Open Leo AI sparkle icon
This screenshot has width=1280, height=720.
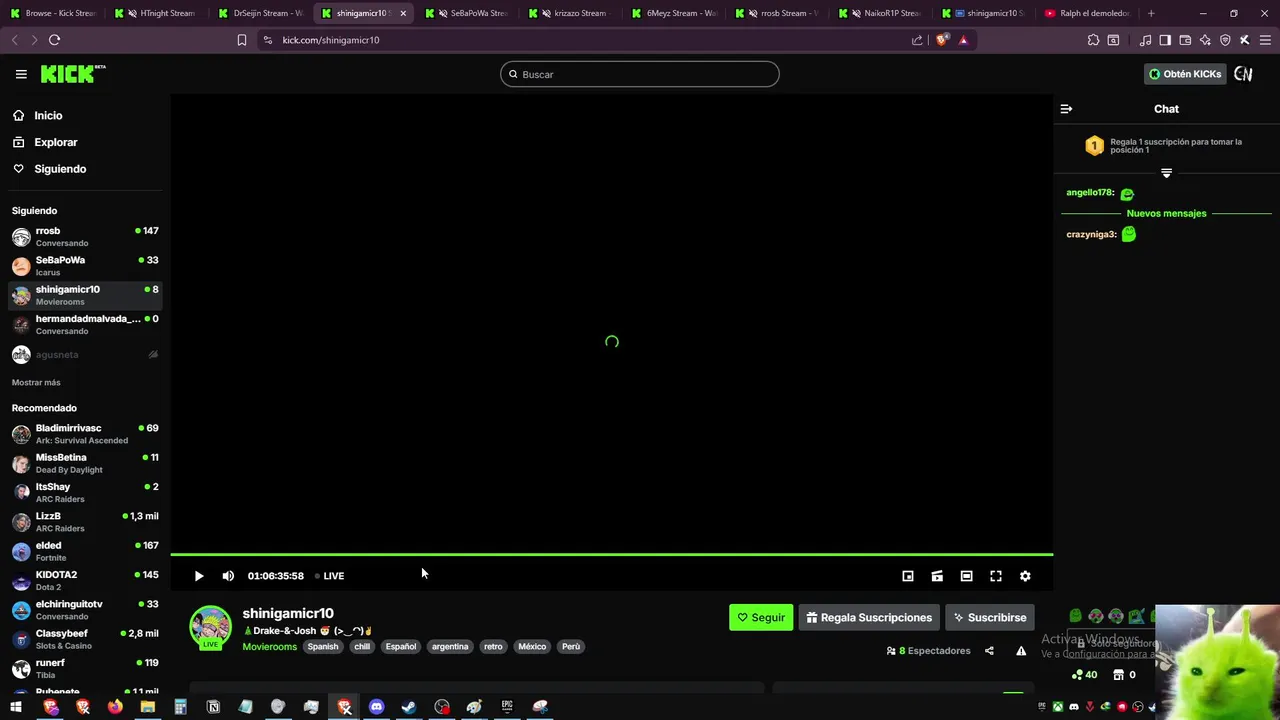(x=1205, y=40)
